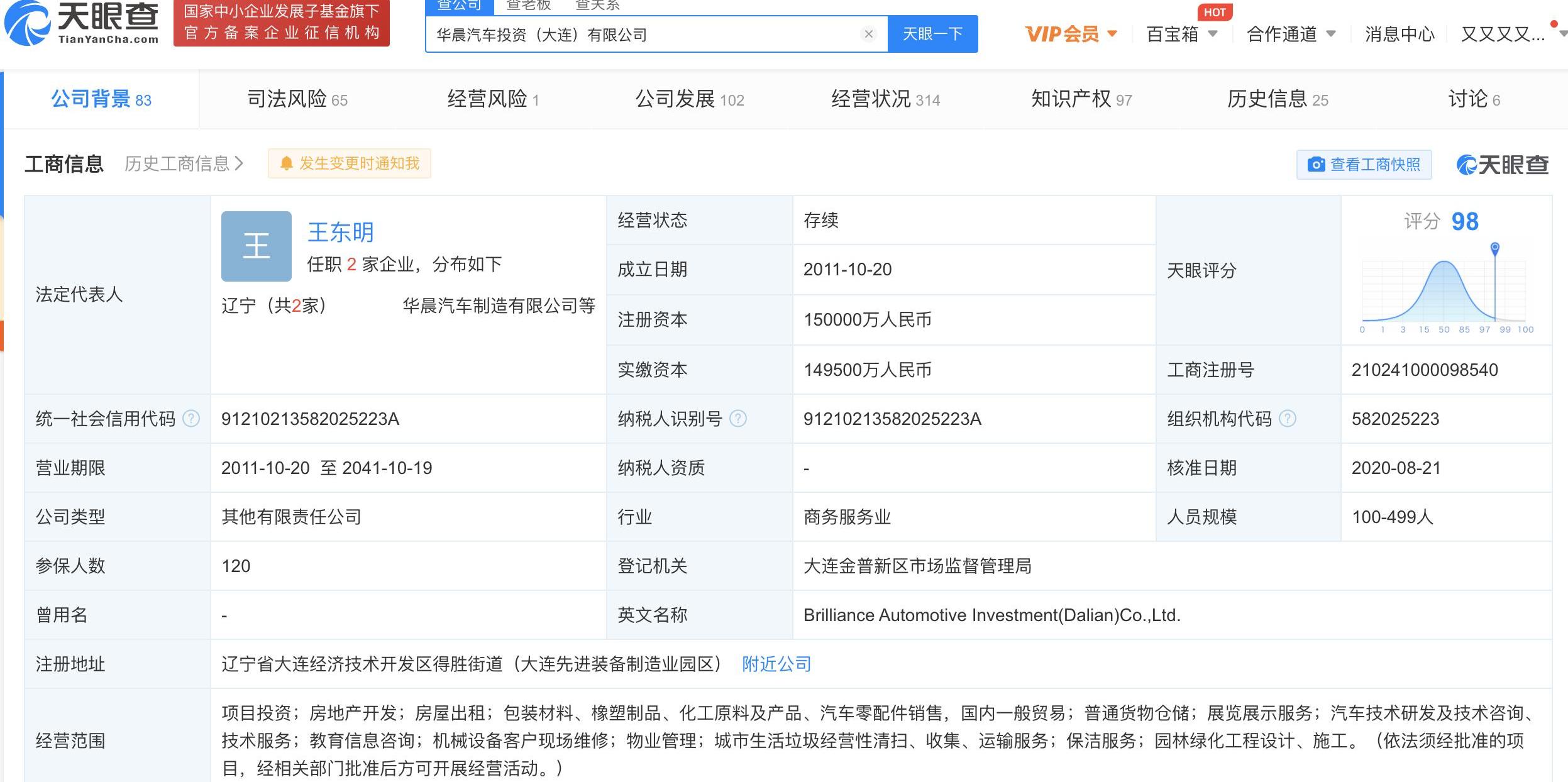Expand the 合作通道 menu

(x=1291, y=34)
